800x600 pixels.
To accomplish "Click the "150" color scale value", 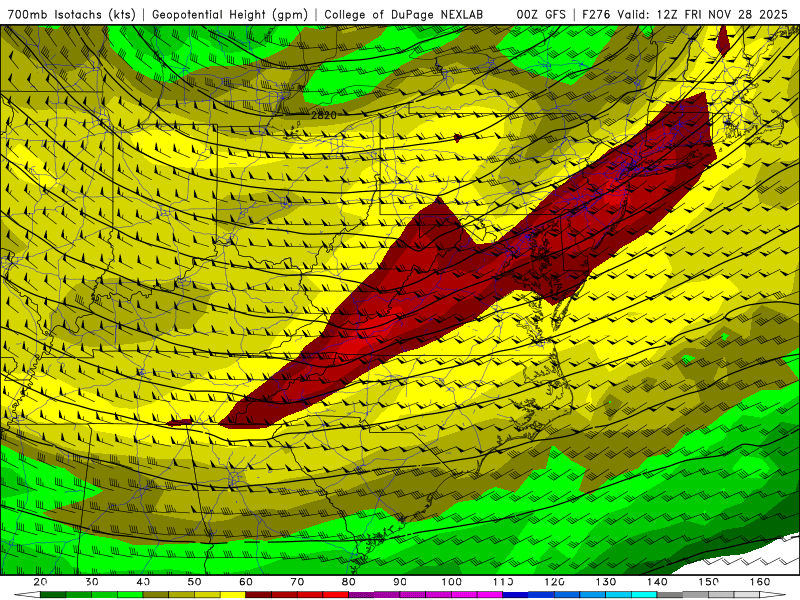I will 709,582.
